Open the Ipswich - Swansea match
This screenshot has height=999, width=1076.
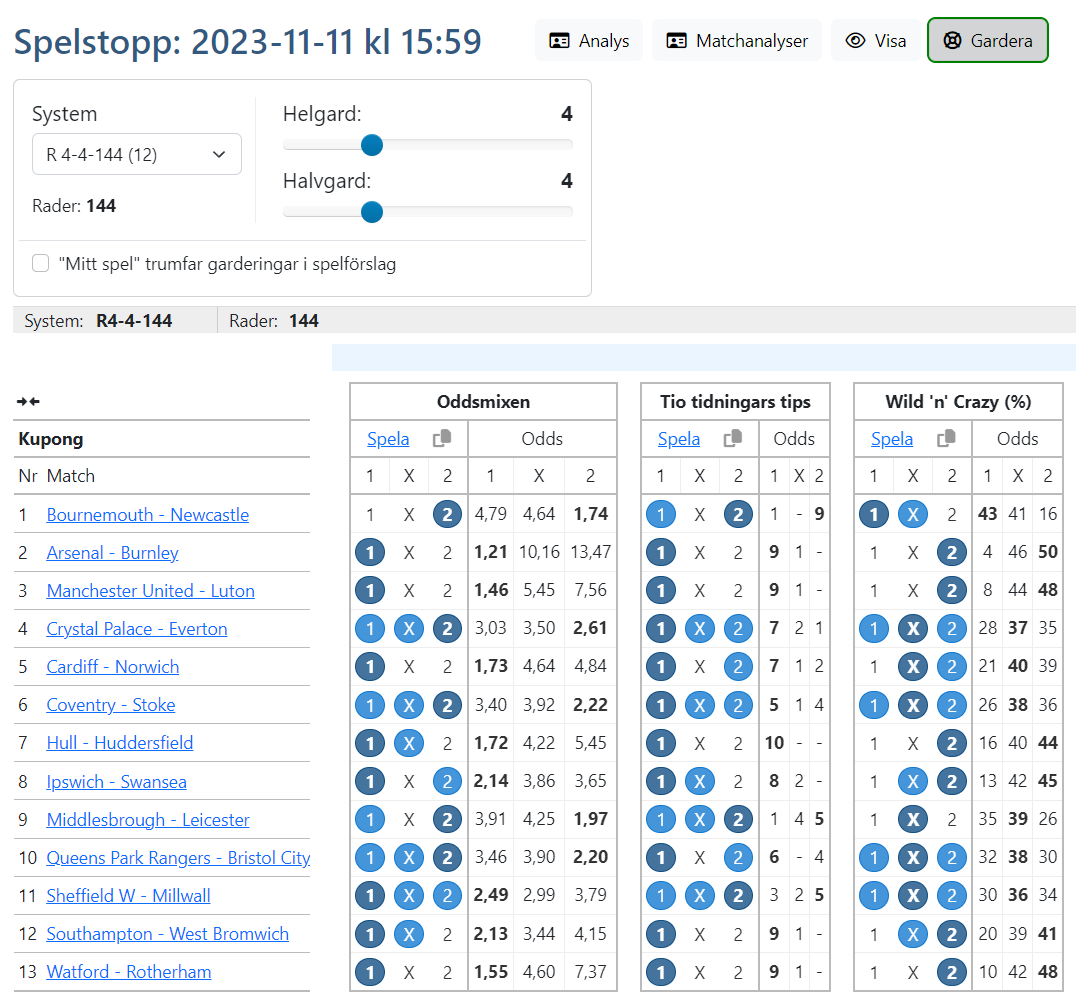coord(117,781)
